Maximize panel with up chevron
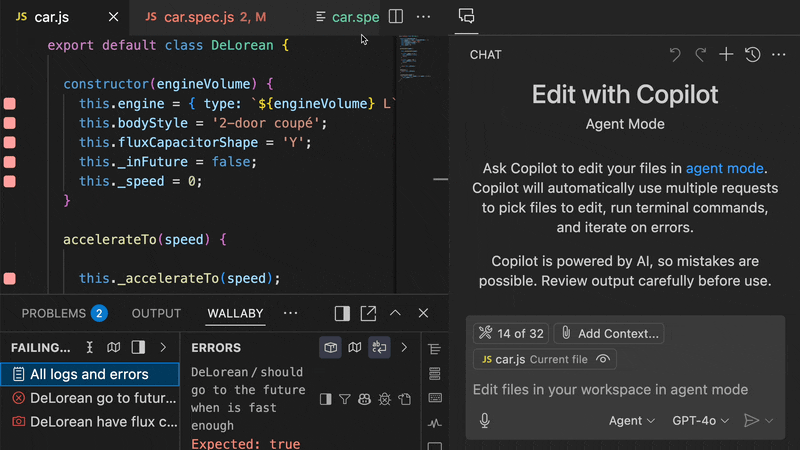Screen dimensions: 800x450 click(x=395, y=313)
